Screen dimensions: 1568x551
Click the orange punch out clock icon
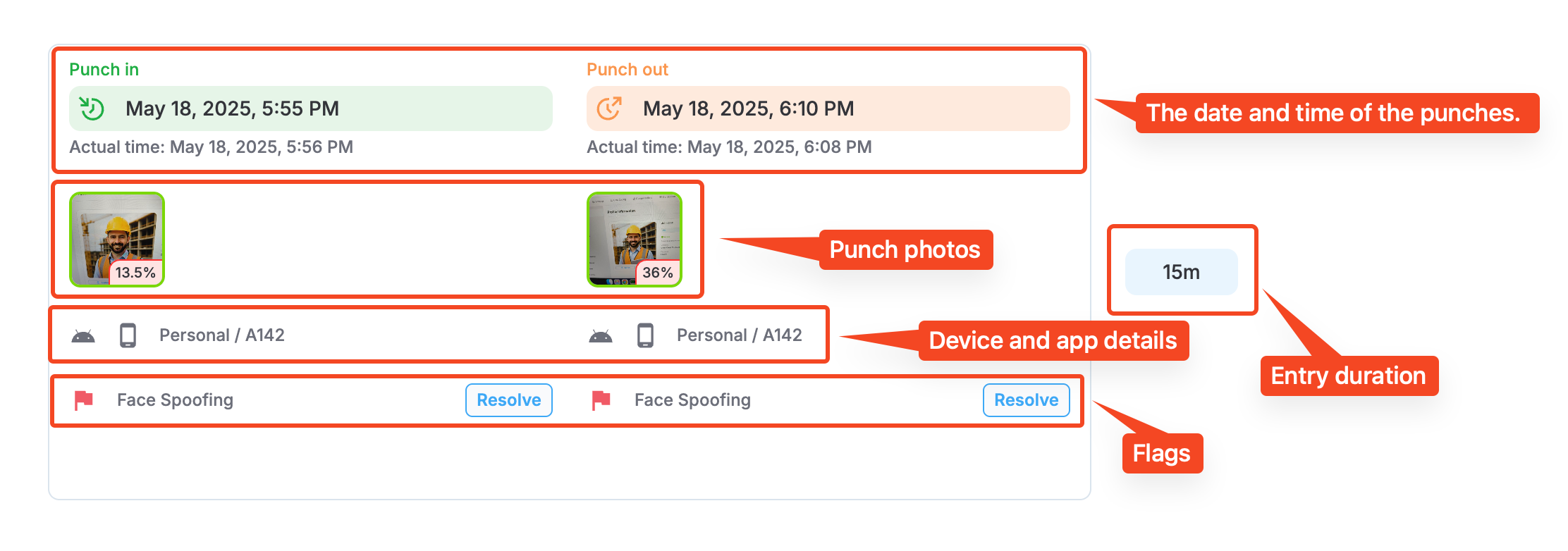609,109
